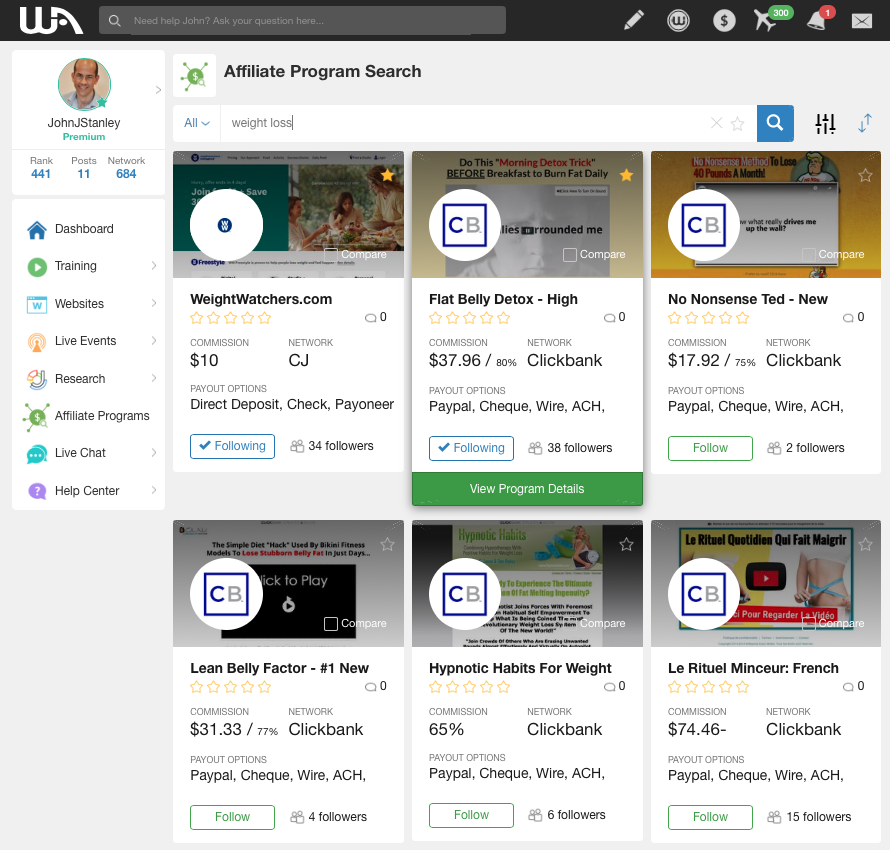This screenshot has height=850, width=890.
Task: Open the Le Rituel Minceur: French title
Action: pyautogui.click(x=753, y=668)
